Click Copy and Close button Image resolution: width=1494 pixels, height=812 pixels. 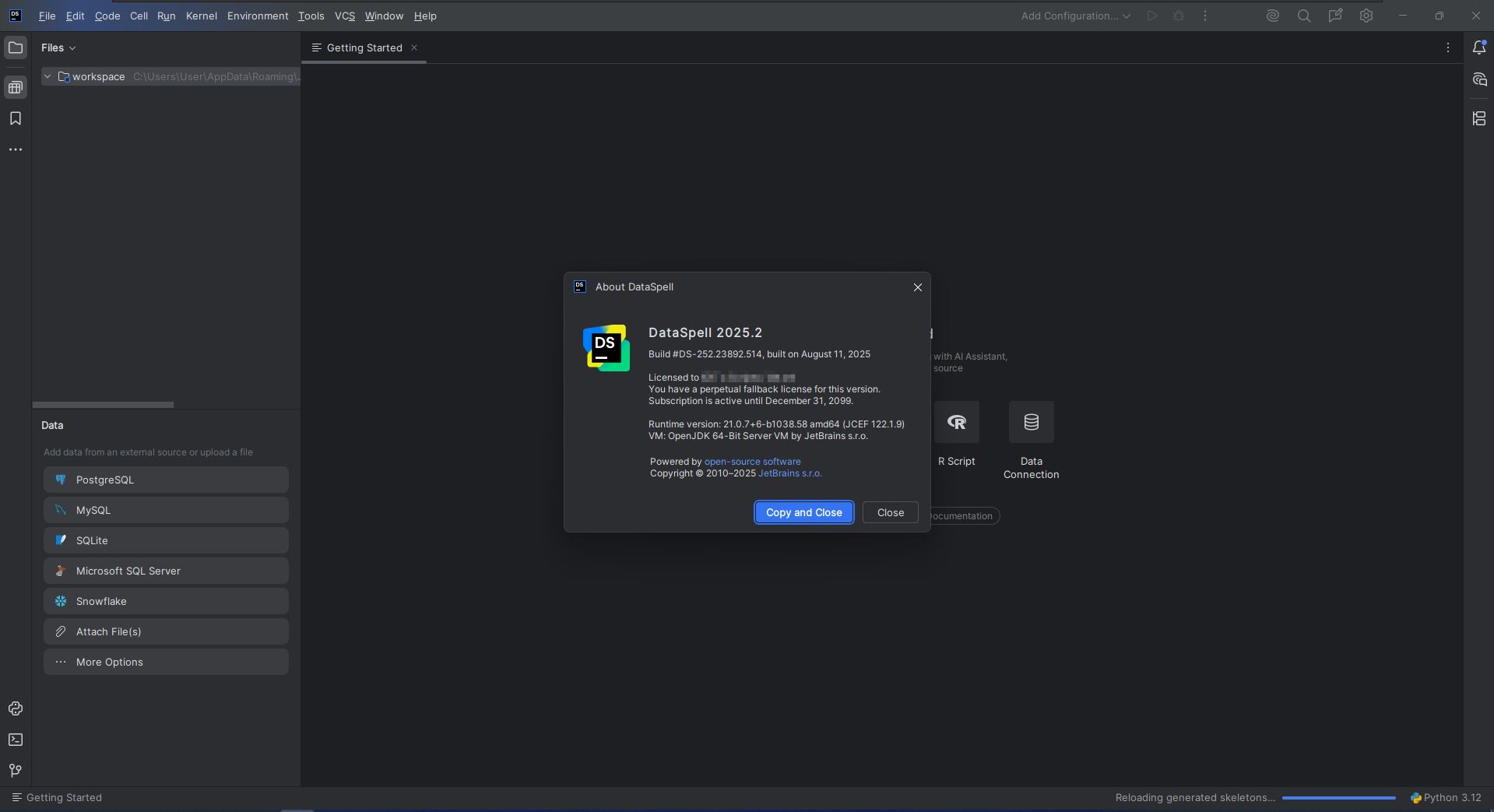click(x=804, y=512)
